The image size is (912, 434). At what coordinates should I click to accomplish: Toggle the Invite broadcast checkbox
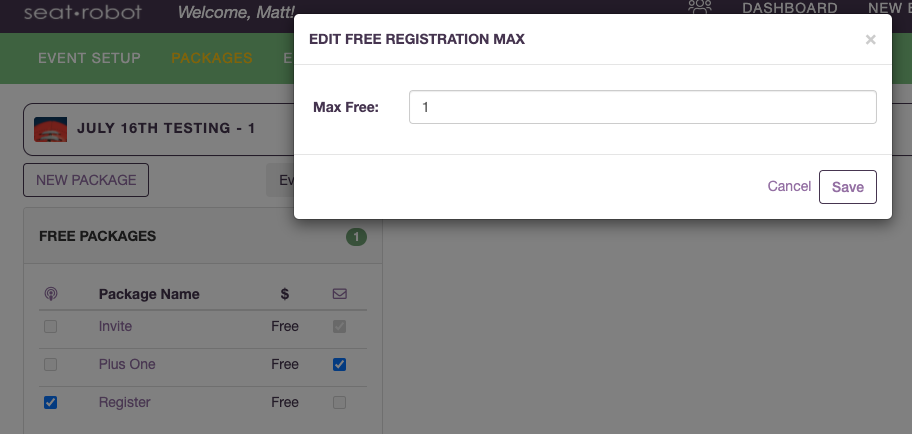click(x=51, y=326)
